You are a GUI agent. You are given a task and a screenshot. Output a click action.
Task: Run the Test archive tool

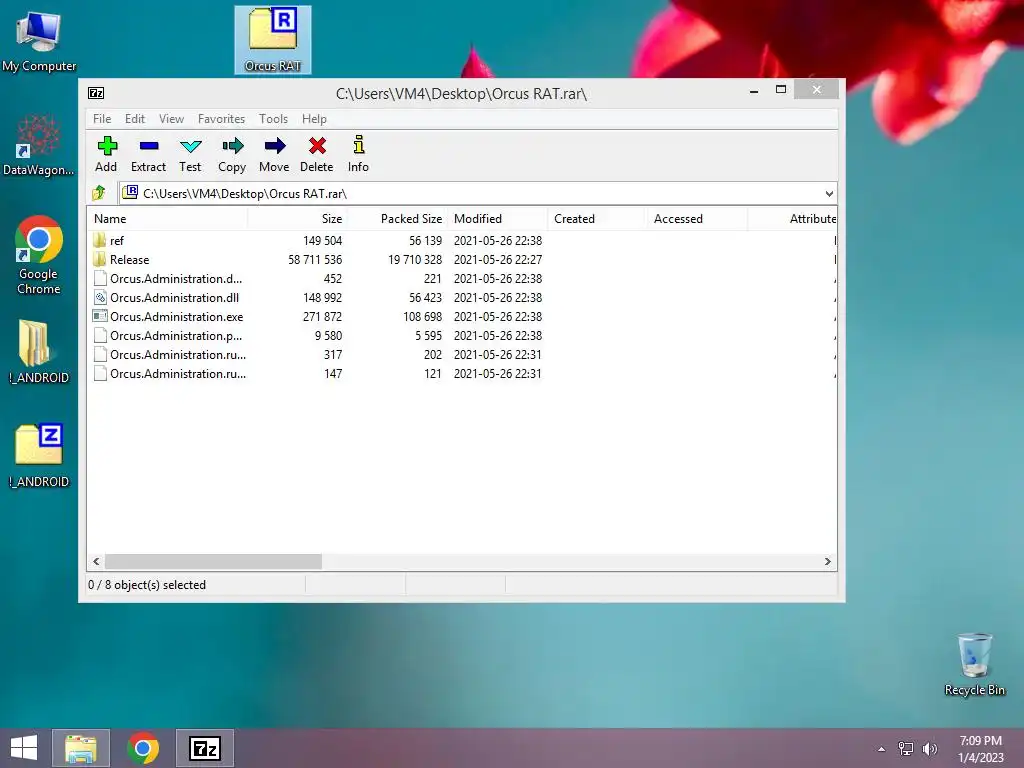coord(190,146)
